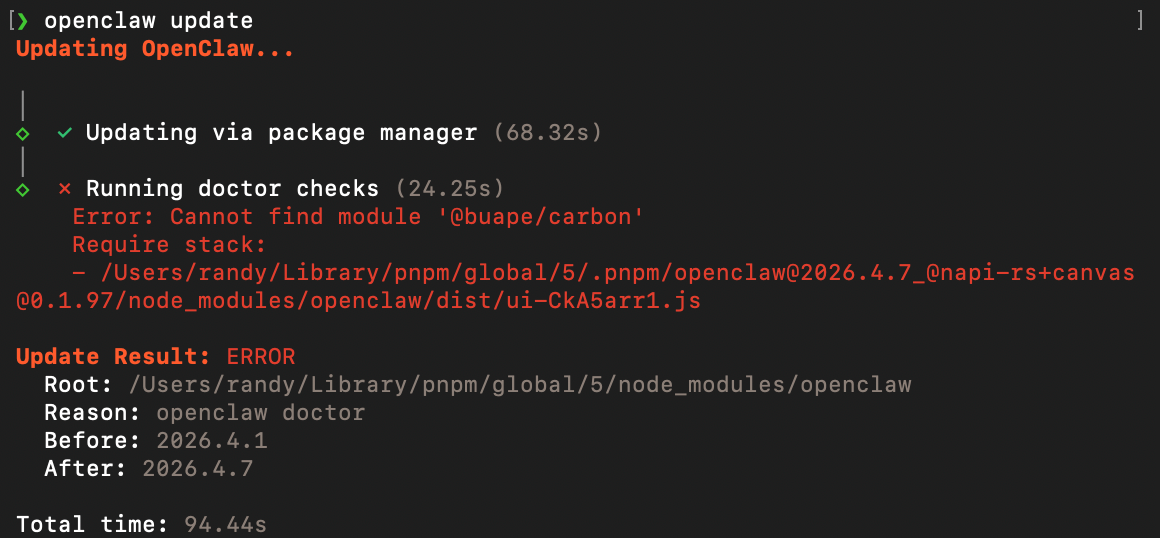The width and height of the screenshot is (1160, 538).
Task: Click the red X before Running doctor checks
Action: click(64, 189)
